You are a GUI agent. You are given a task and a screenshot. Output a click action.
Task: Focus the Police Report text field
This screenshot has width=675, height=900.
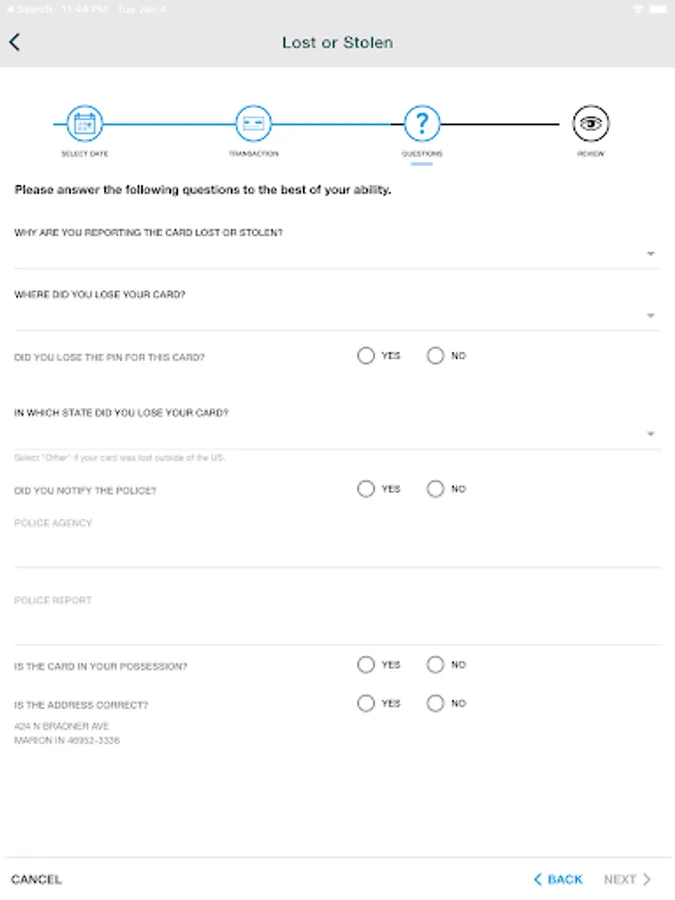pyautogui.click(x=337, y=626)
